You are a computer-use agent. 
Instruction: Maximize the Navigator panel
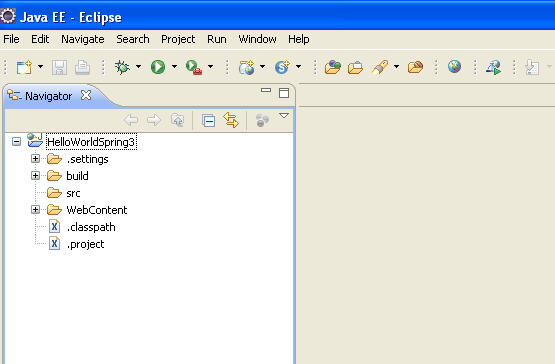tap(284, 93)
